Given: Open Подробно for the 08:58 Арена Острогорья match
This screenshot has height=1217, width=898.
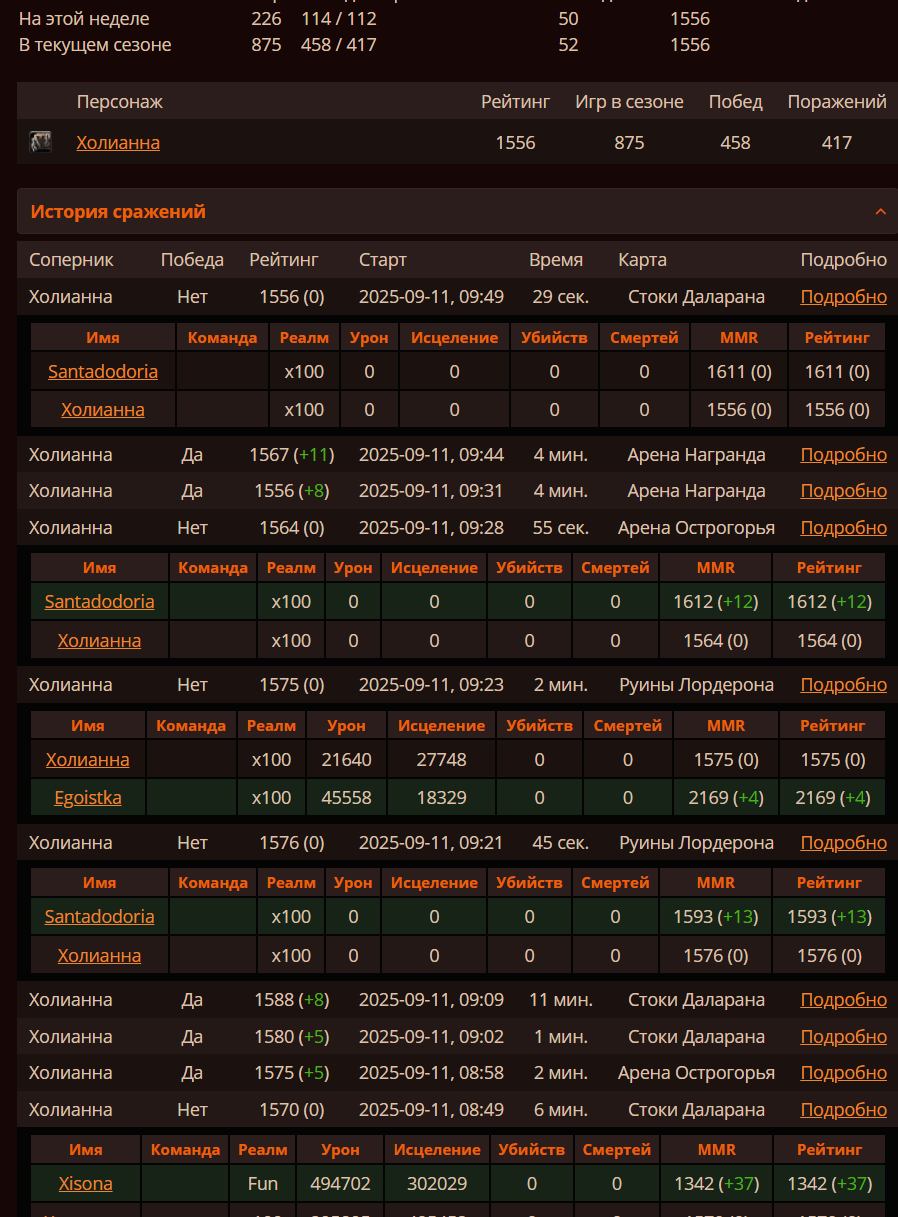Looking at the screenshot, I should coord(843,1073).
